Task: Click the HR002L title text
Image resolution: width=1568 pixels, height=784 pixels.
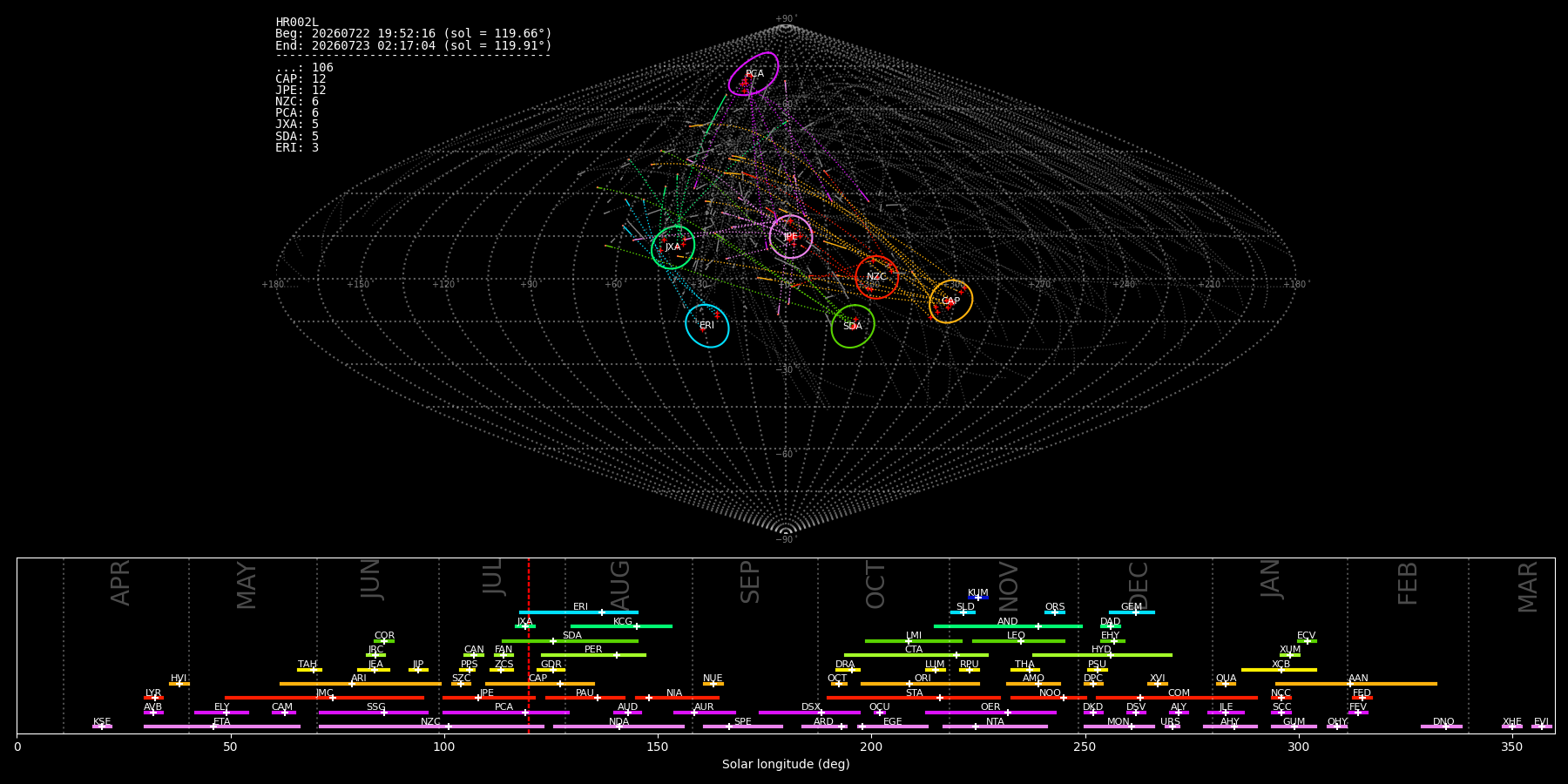Action: (x=297, y=23)
